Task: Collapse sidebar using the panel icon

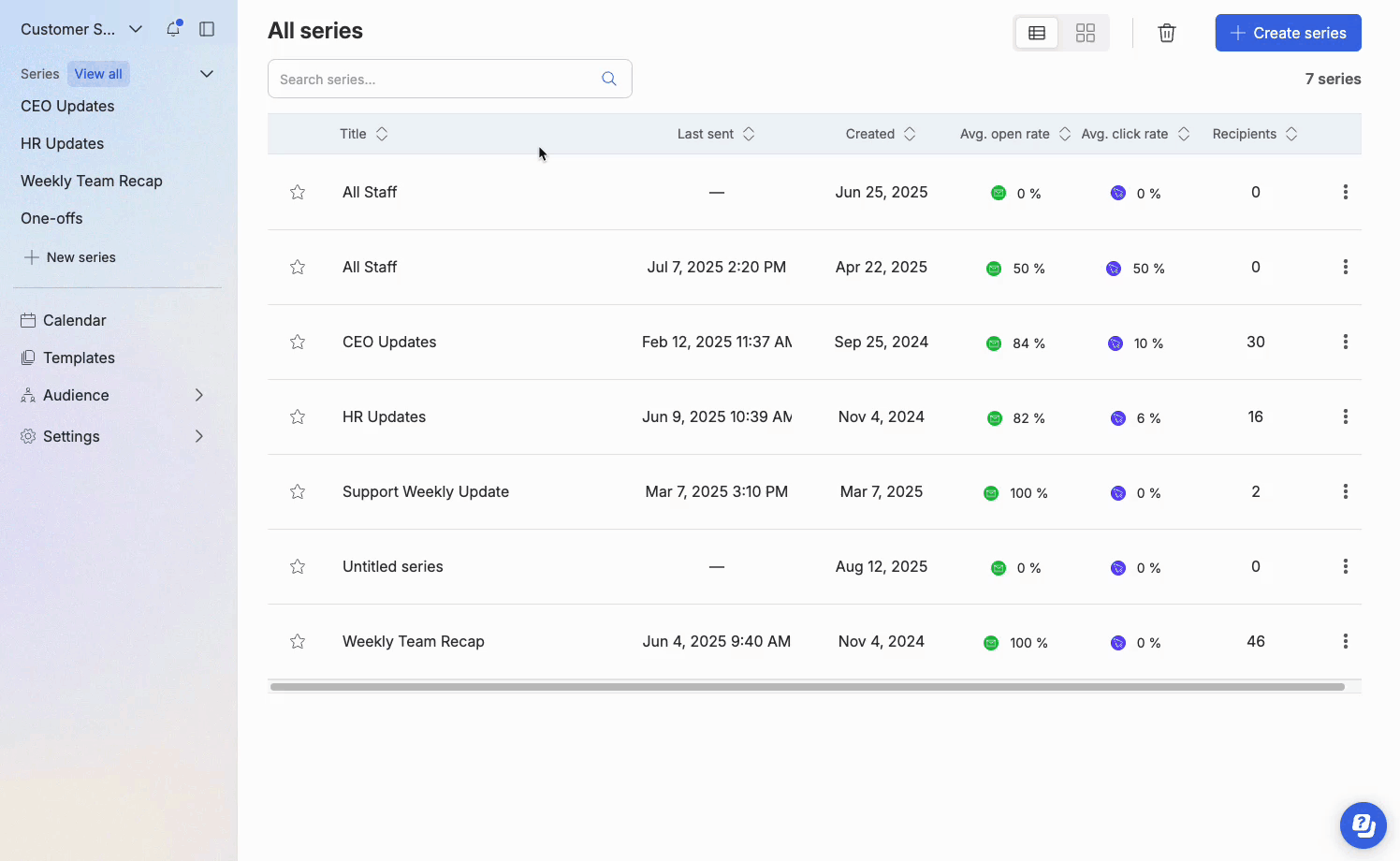Action: tap(207, 29)
